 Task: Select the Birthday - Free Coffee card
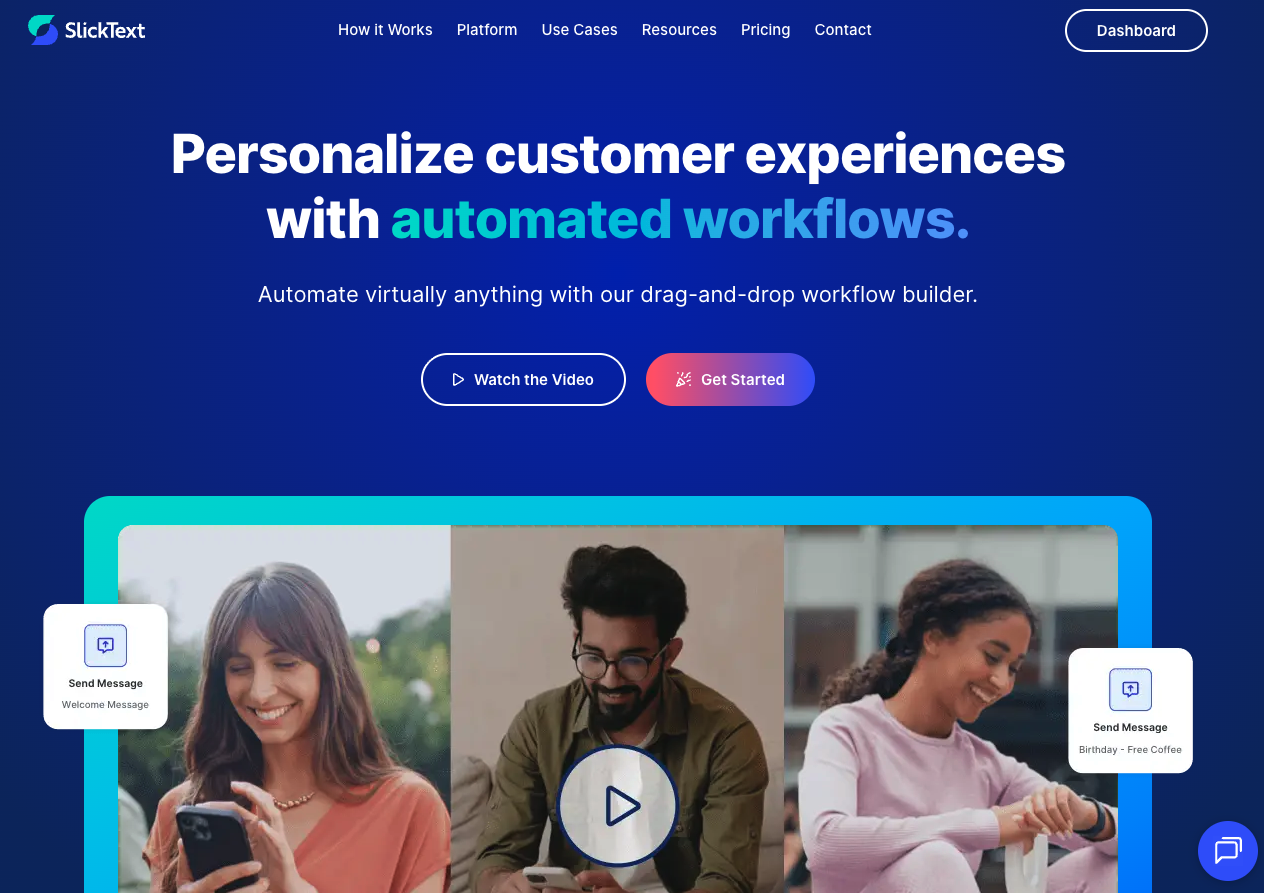pos(1130,710)
